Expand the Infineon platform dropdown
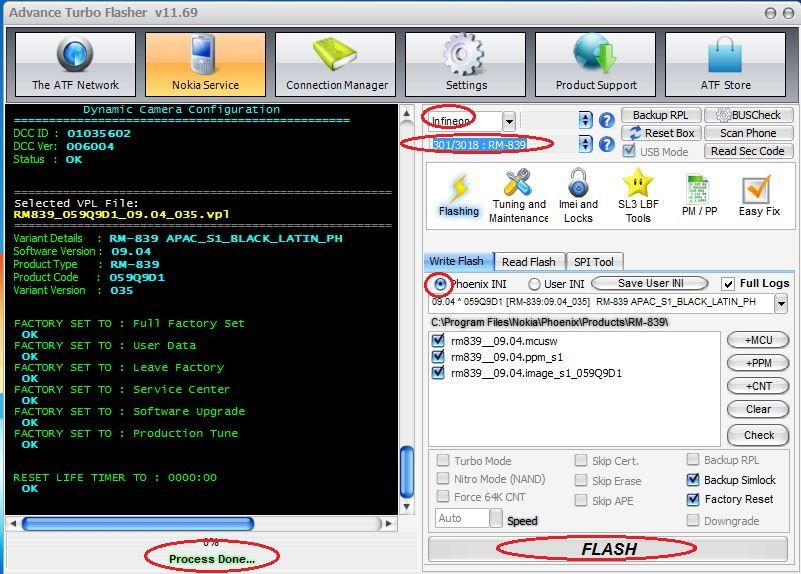 pos(509,121)
